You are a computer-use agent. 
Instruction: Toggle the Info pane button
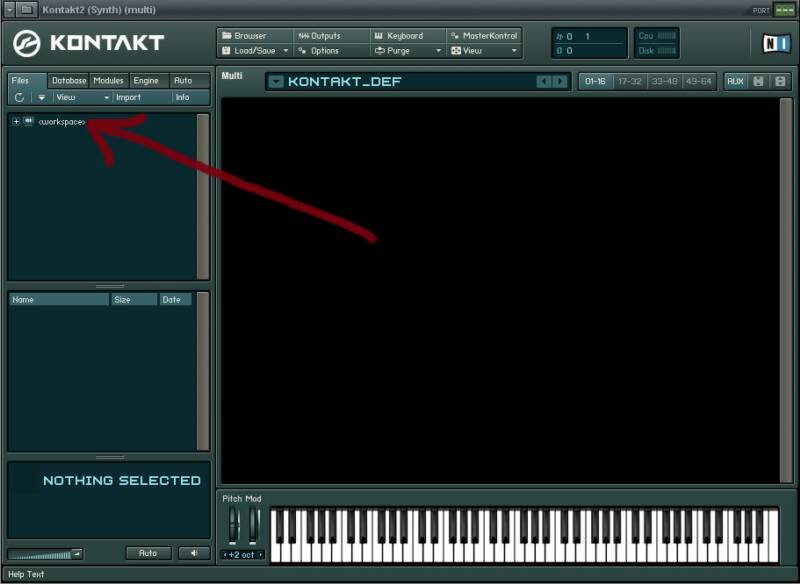(190, 97)
